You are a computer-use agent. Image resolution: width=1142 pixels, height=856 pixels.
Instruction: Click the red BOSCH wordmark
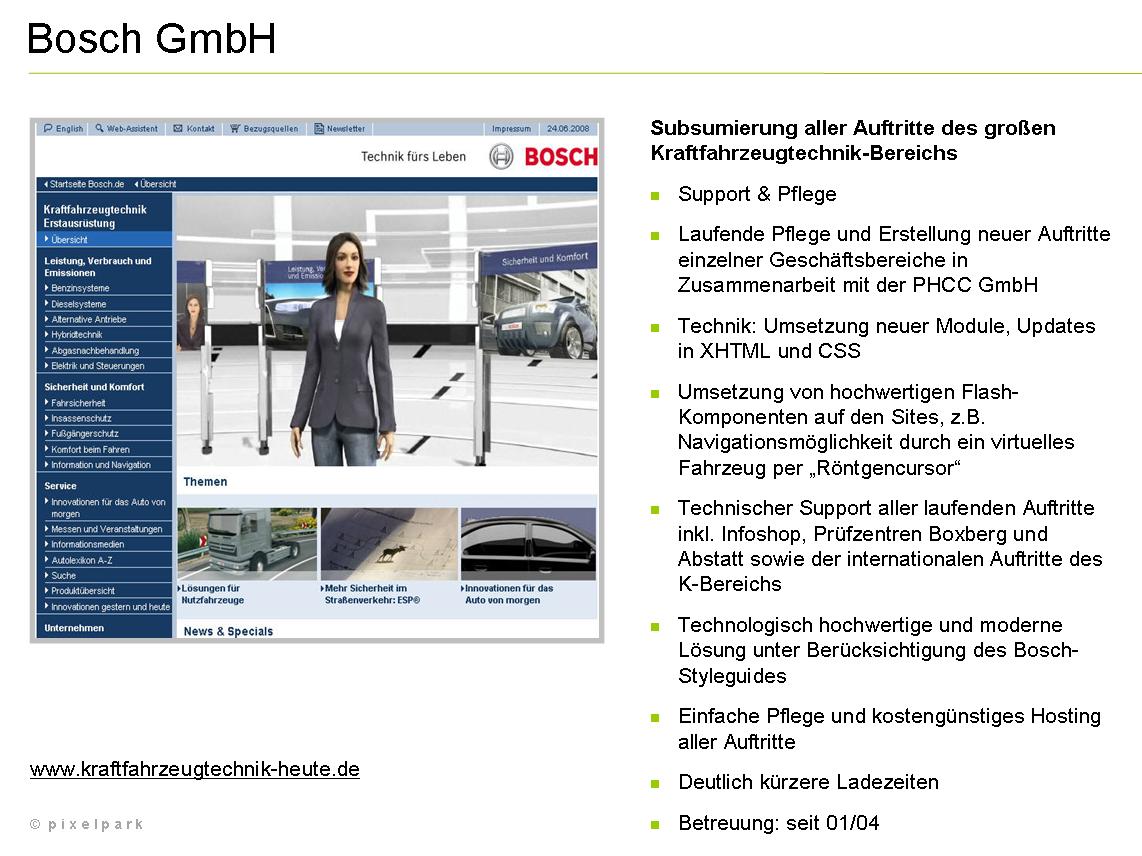coord(561,157)
